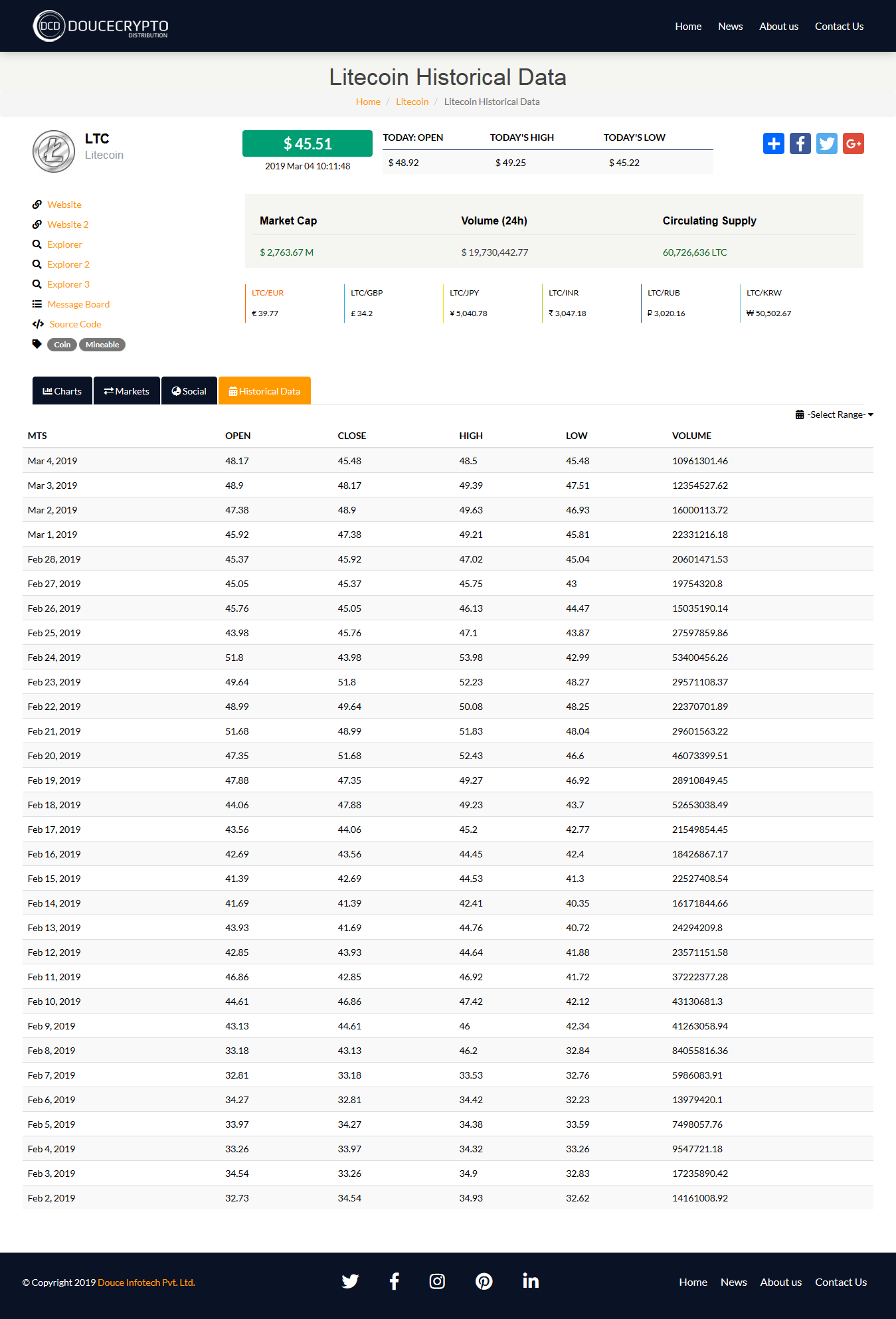Click code icon beside Source Code
896x1319 pixels.
pos(38,324)
